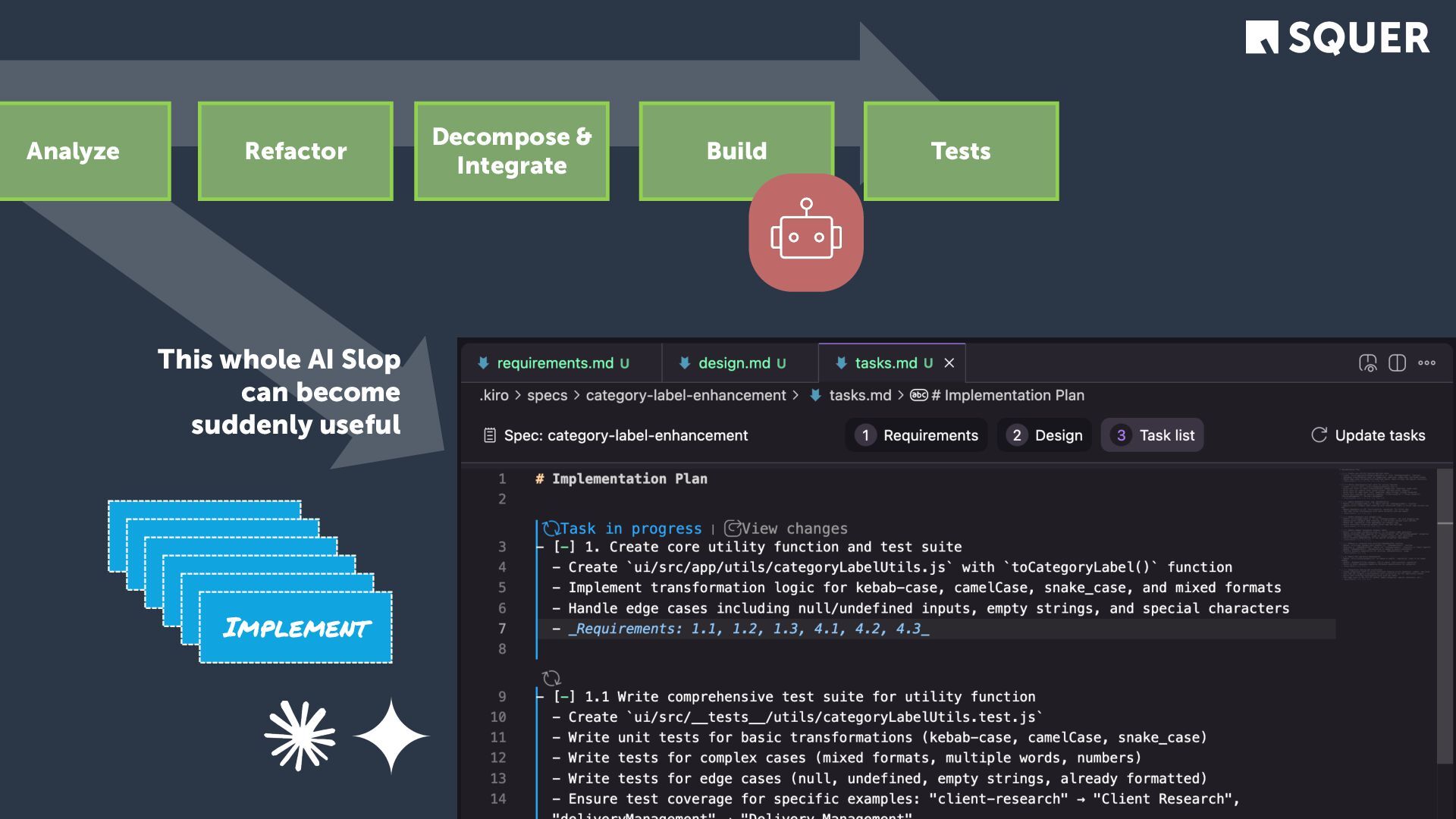The image size is (1456, 819).
Task: Click the Update tasks button
Action: tap(1379, 435)
